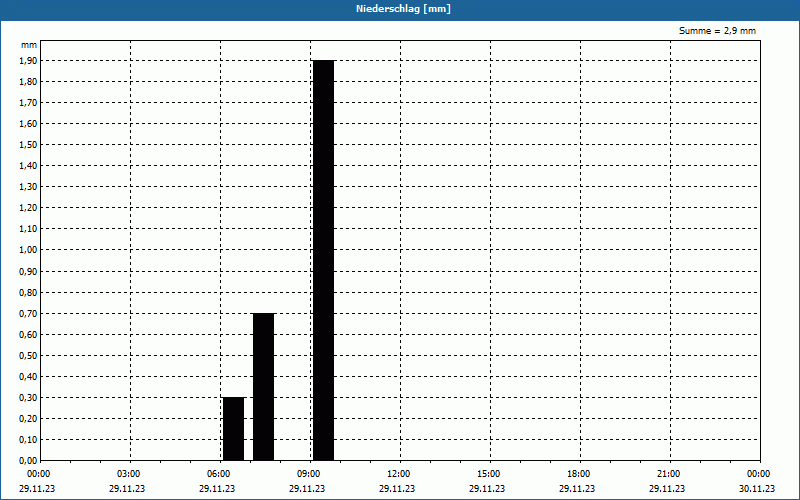Click the '30.11.23' date label
800x500 pixels.
(757, 489)
